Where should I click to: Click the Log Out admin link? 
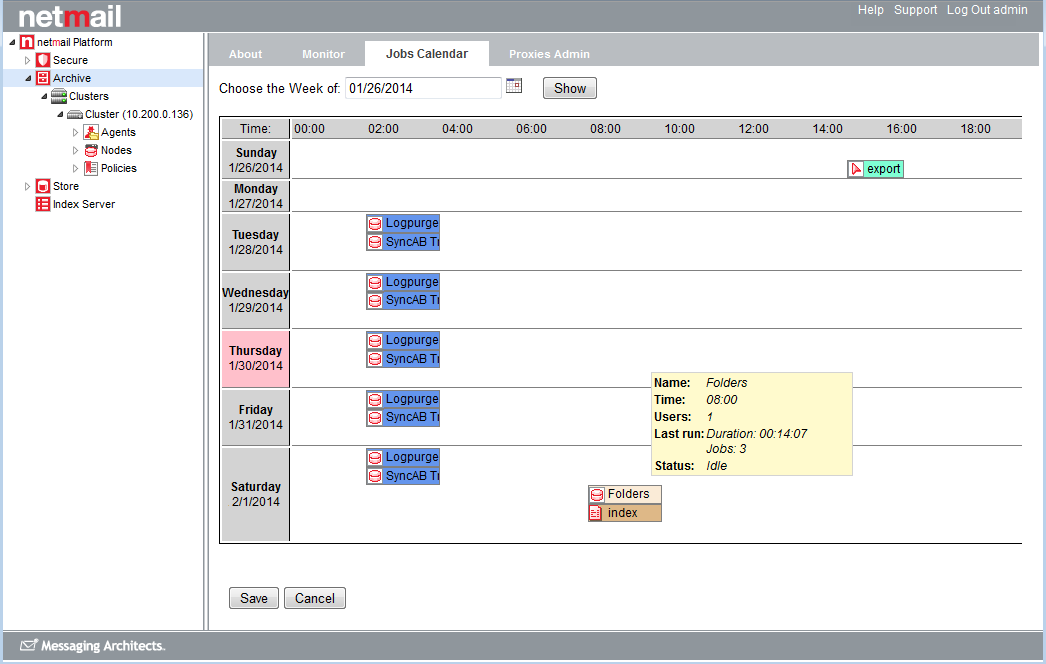987,10
